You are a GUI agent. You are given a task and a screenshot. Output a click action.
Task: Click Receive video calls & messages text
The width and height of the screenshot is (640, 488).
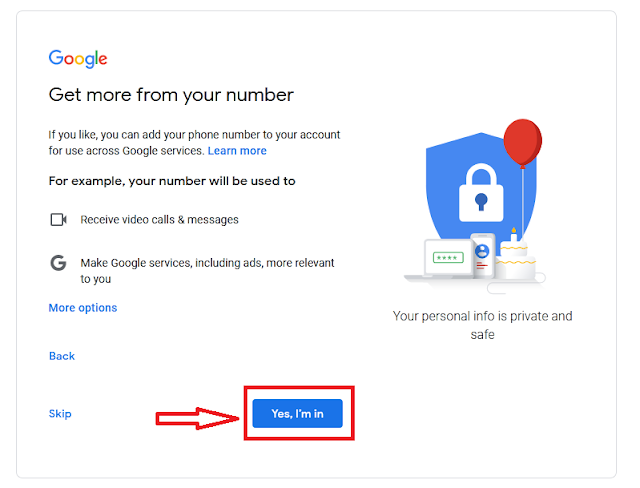pos(160,220)
